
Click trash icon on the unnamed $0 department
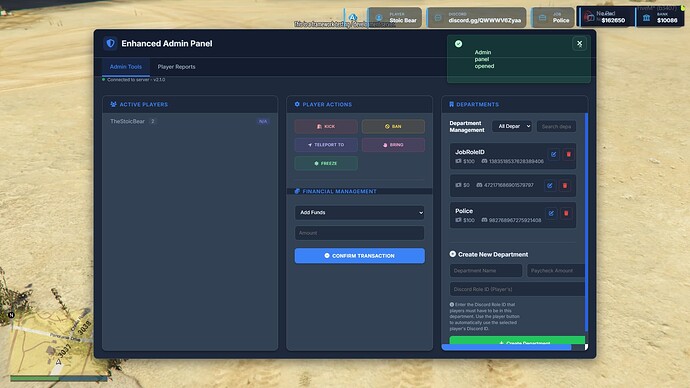565,185
